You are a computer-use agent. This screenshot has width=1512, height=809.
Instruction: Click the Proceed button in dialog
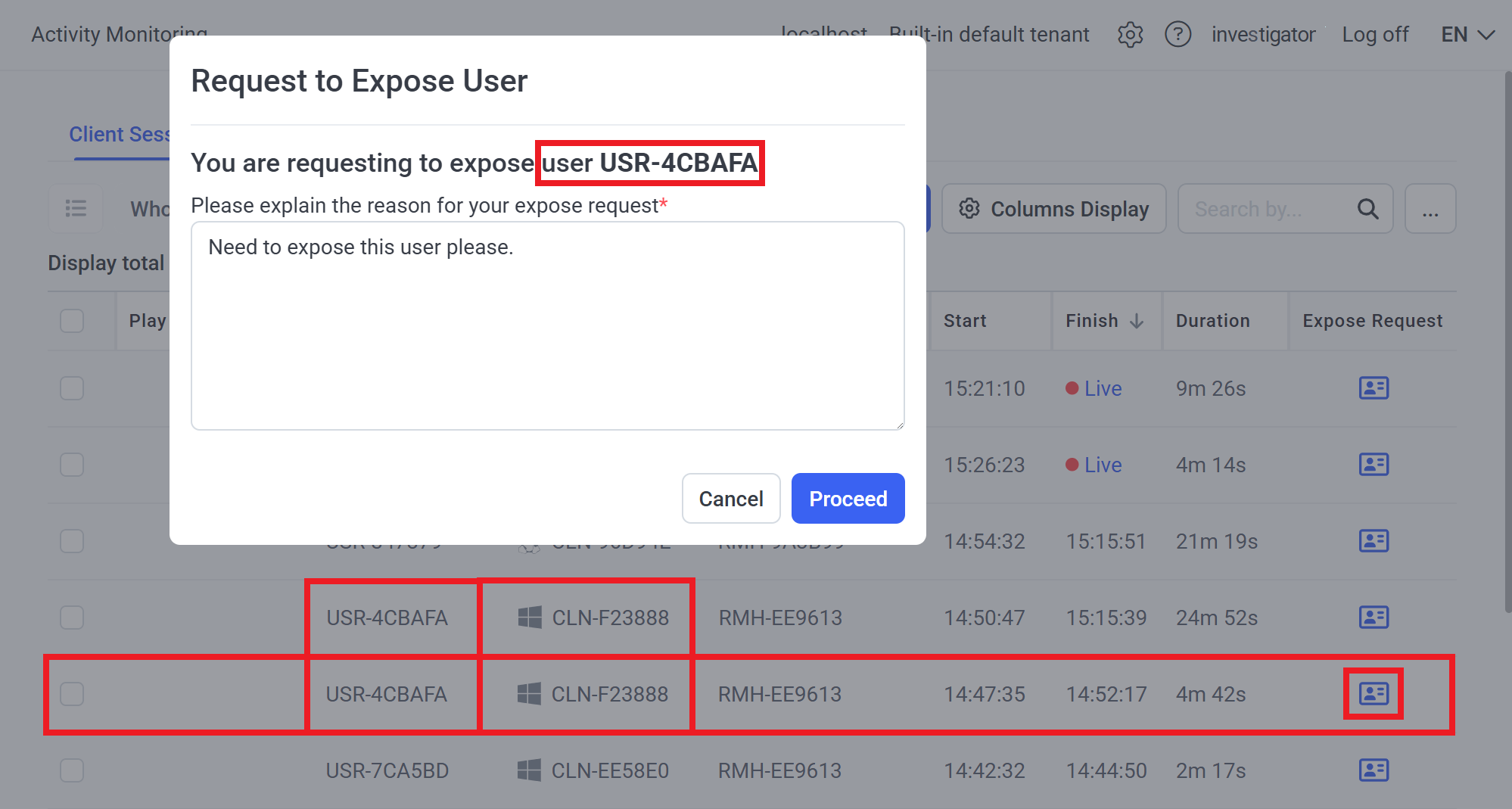click(848, 499)
